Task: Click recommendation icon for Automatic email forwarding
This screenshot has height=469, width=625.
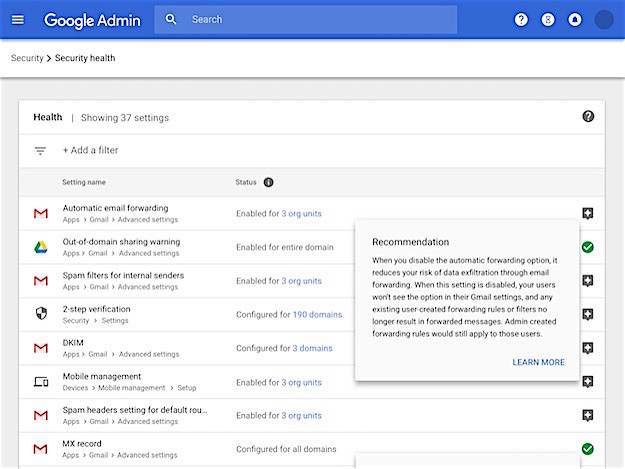Action: point(588,214)
